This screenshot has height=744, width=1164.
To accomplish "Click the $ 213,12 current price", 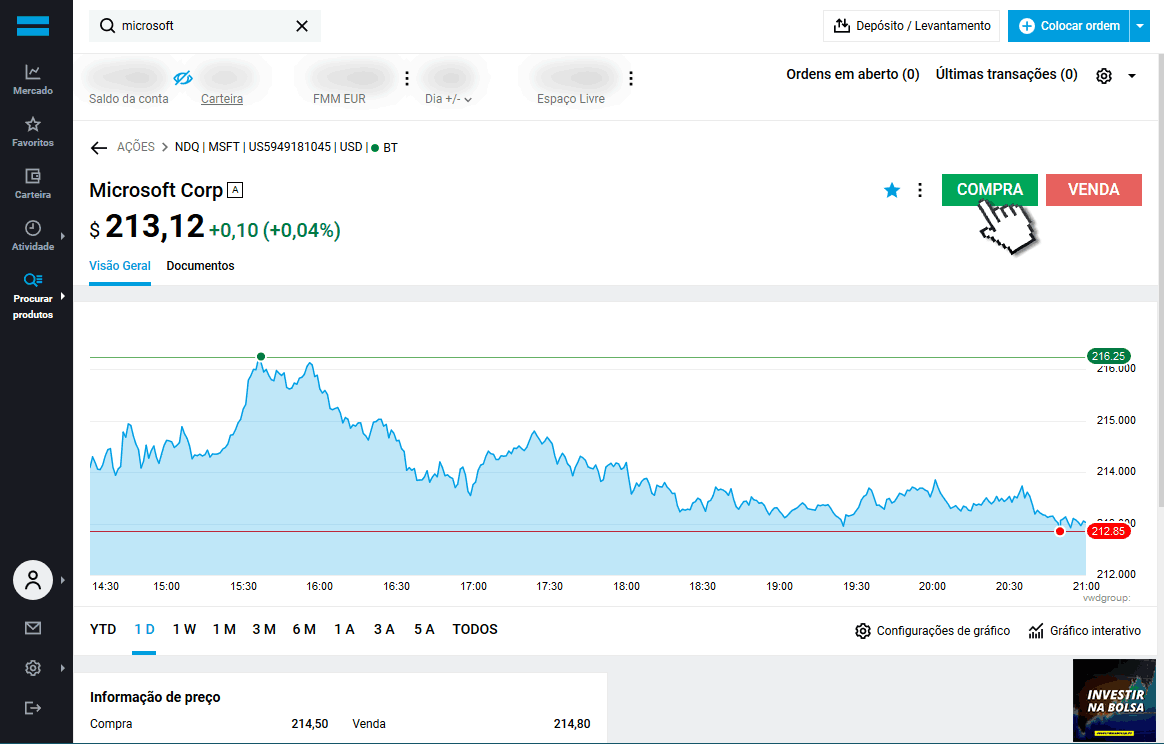I will click(147, 227).
